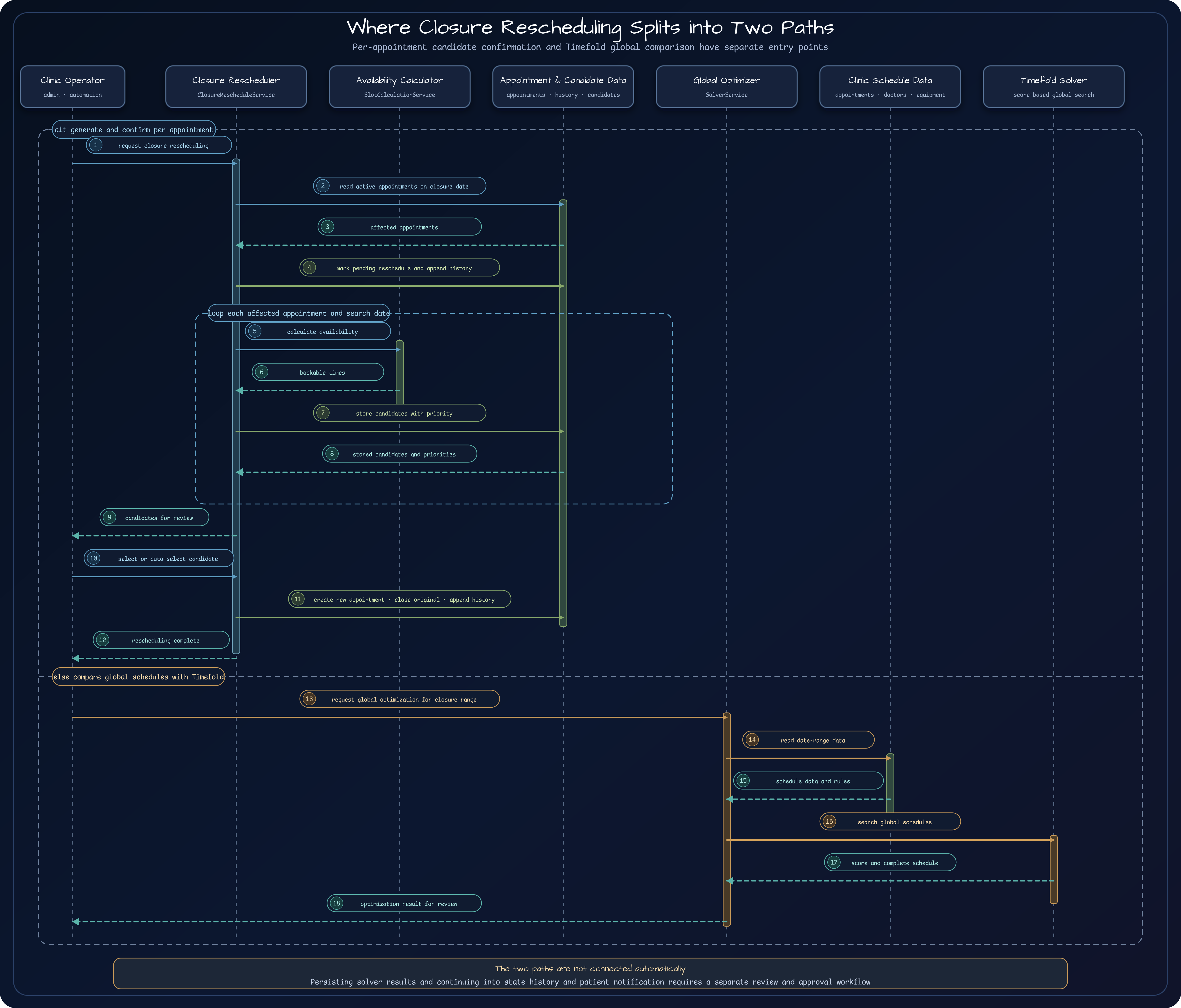Click the Closure Rescheduler activation bar
The height and width of the screenshot is (1008, 1181).
pyautogui.click(x=236, y=406)
